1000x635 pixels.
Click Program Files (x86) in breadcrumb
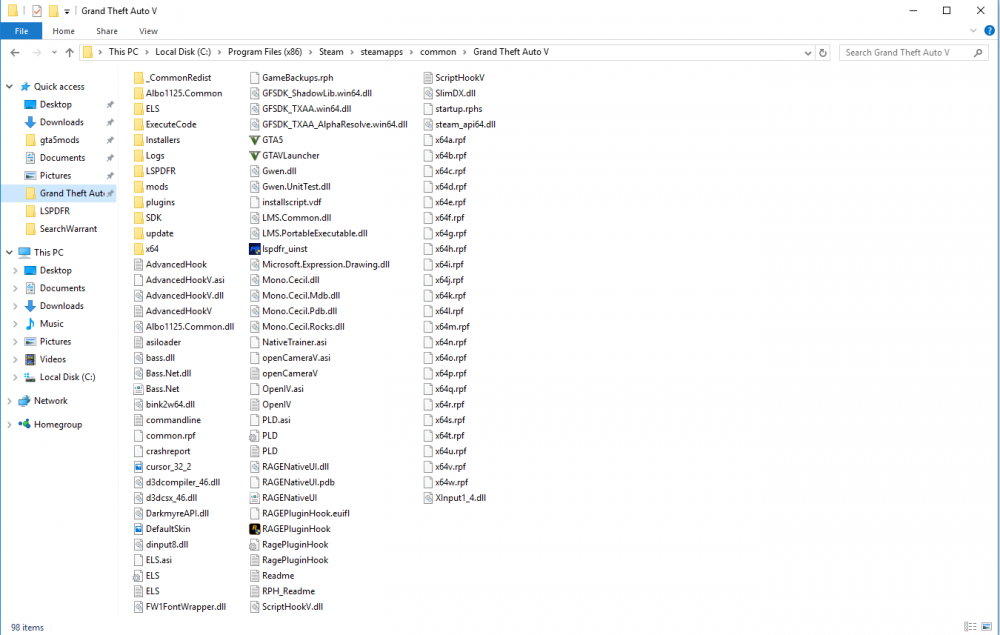[x=265, y=52]
